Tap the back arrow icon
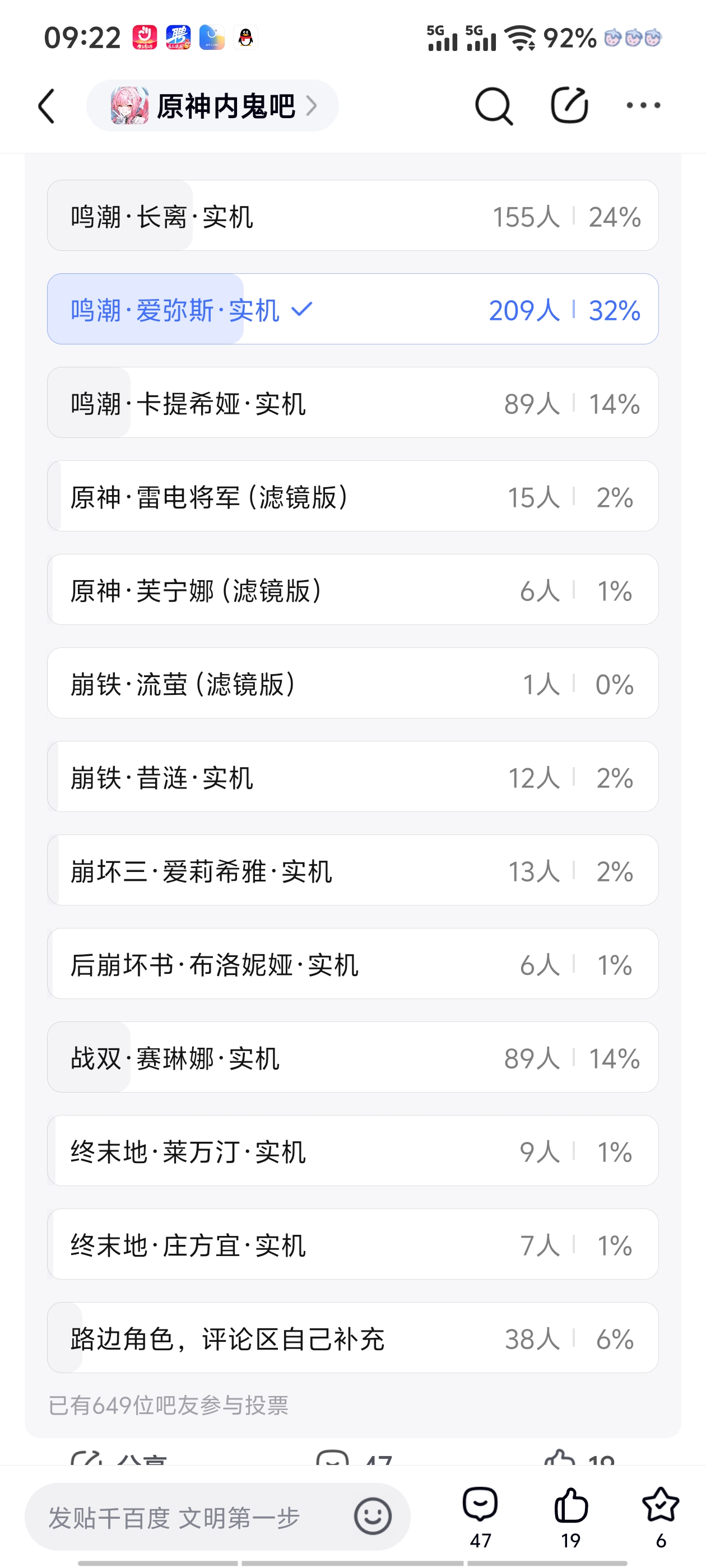 (x=47, y=106)
